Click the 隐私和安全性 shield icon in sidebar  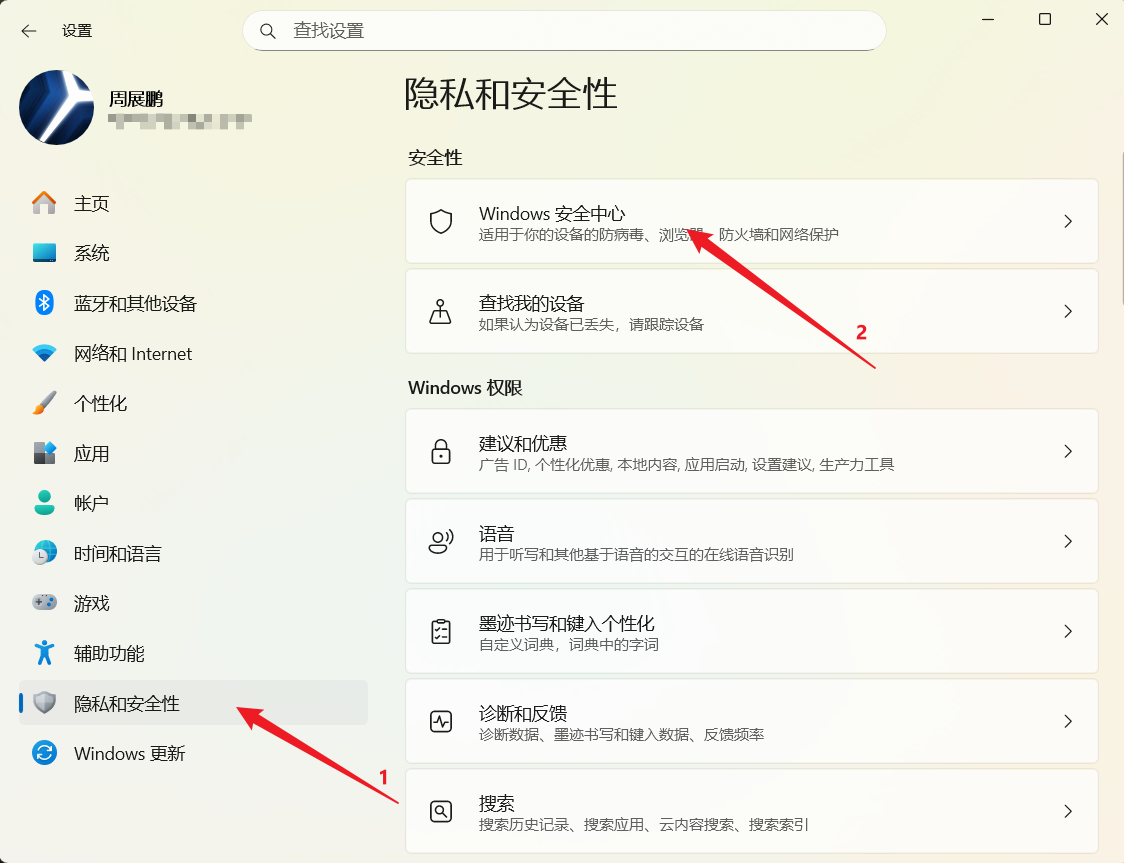pyautogui.click(x=44, y=702)
